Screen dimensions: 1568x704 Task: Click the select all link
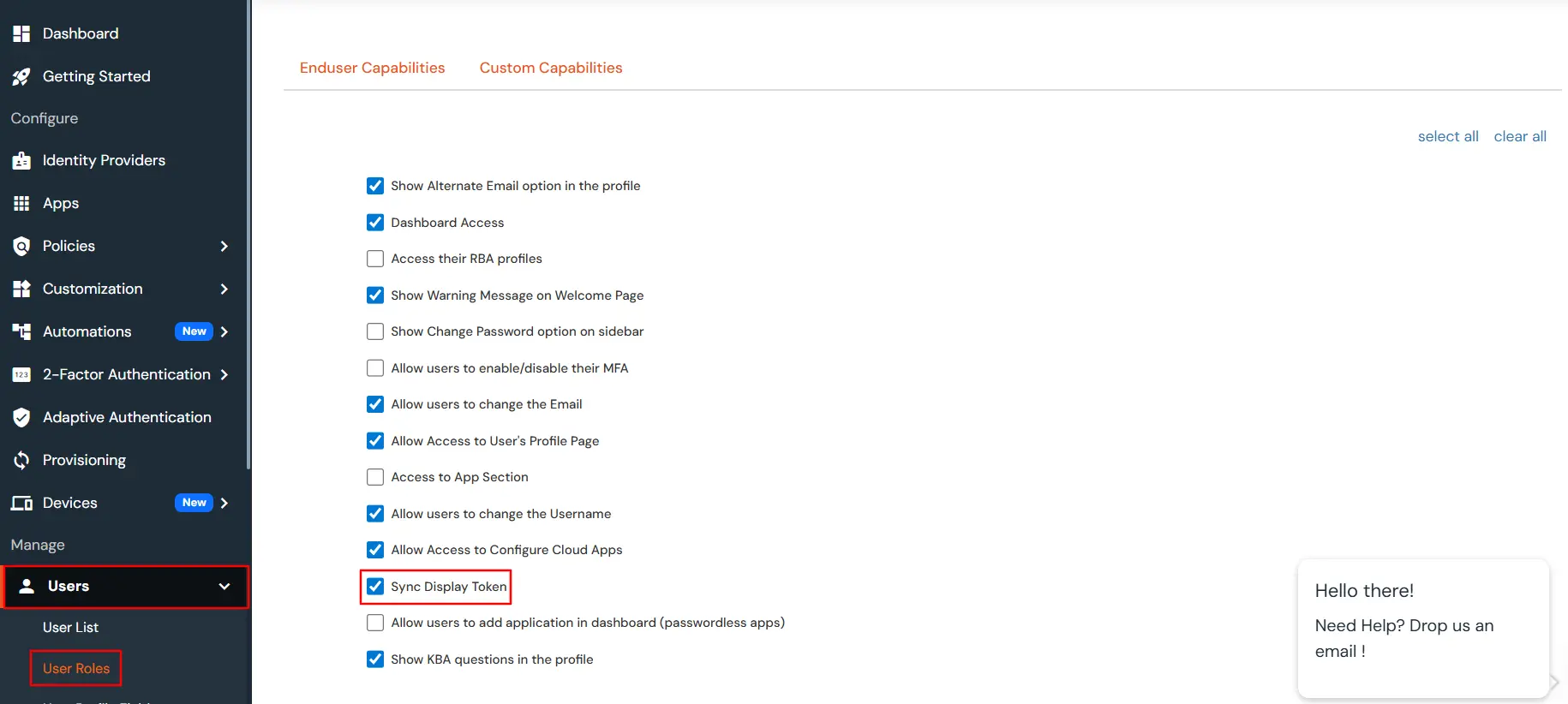tap(1448, 136)
